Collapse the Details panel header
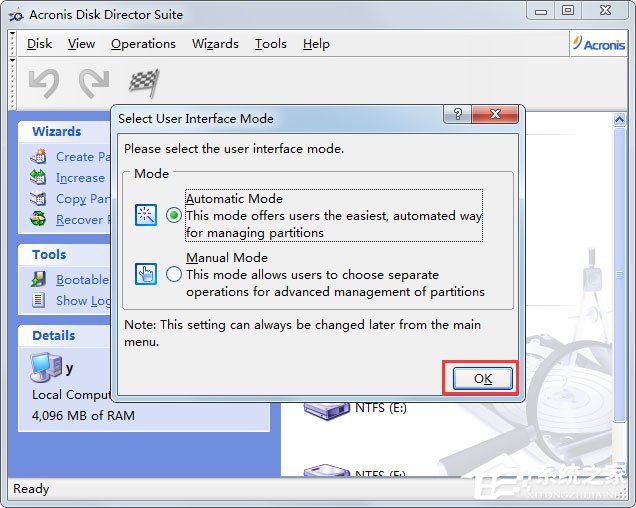Viewport: 636px width, 508px height. pyautogui.click(x=64, y=336)
